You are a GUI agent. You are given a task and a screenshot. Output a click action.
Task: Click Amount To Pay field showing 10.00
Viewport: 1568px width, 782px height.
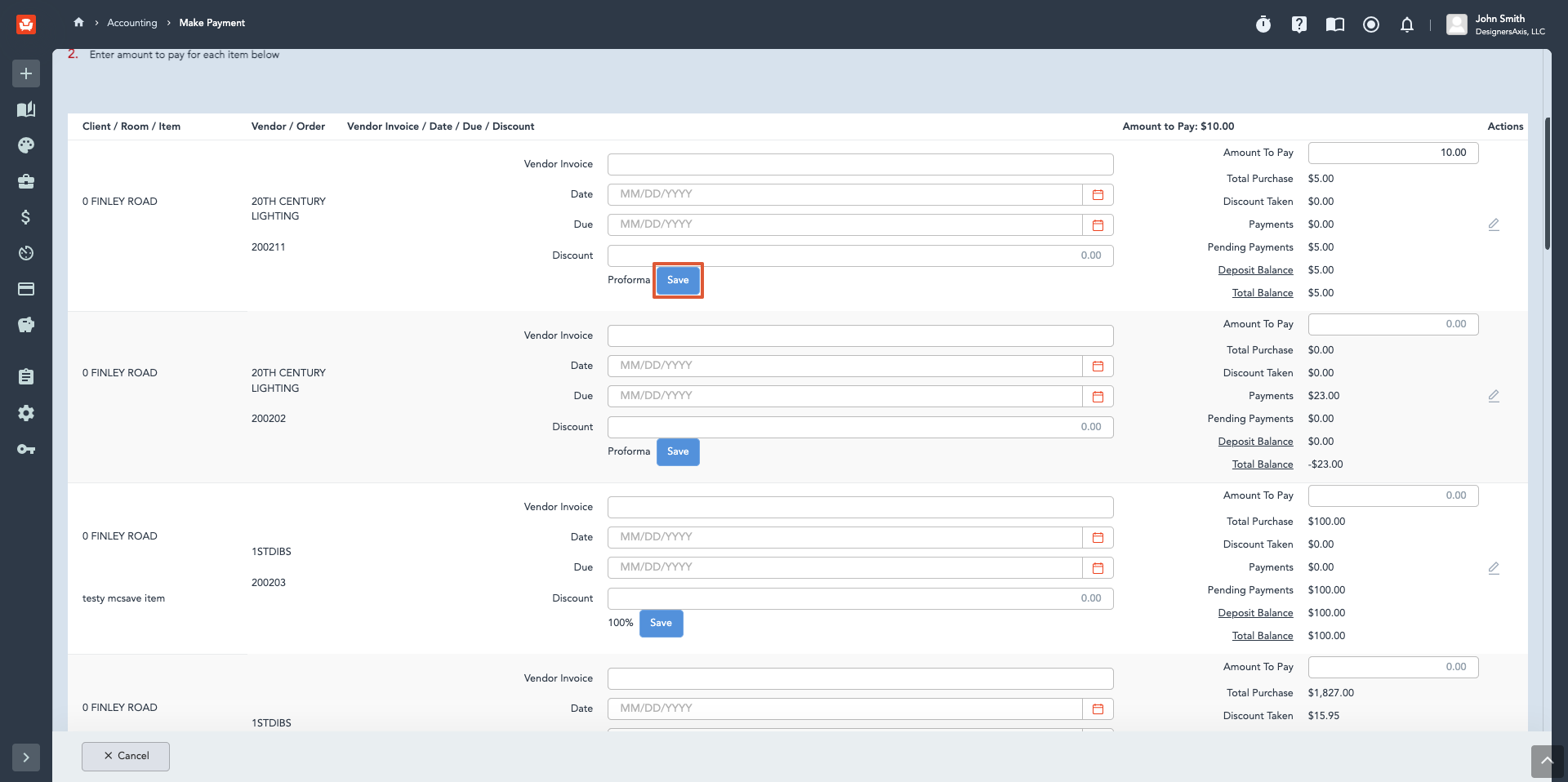coord(1393,153)
